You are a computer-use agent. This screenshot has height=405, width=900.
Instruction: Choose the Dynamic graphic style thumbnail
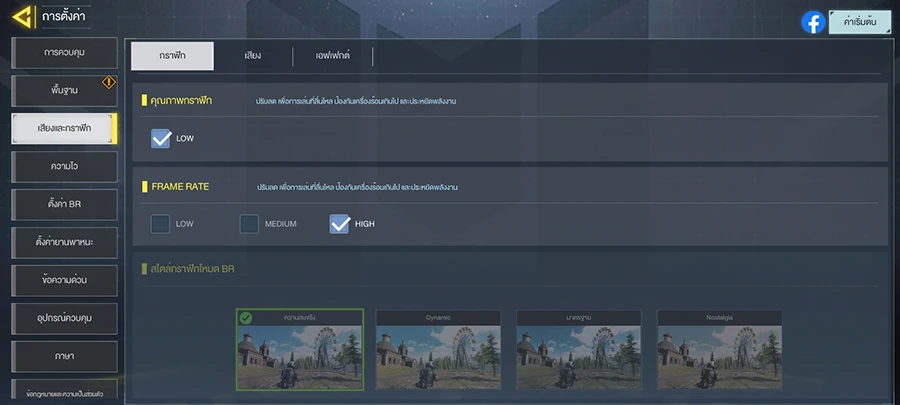tap(438, 352)
